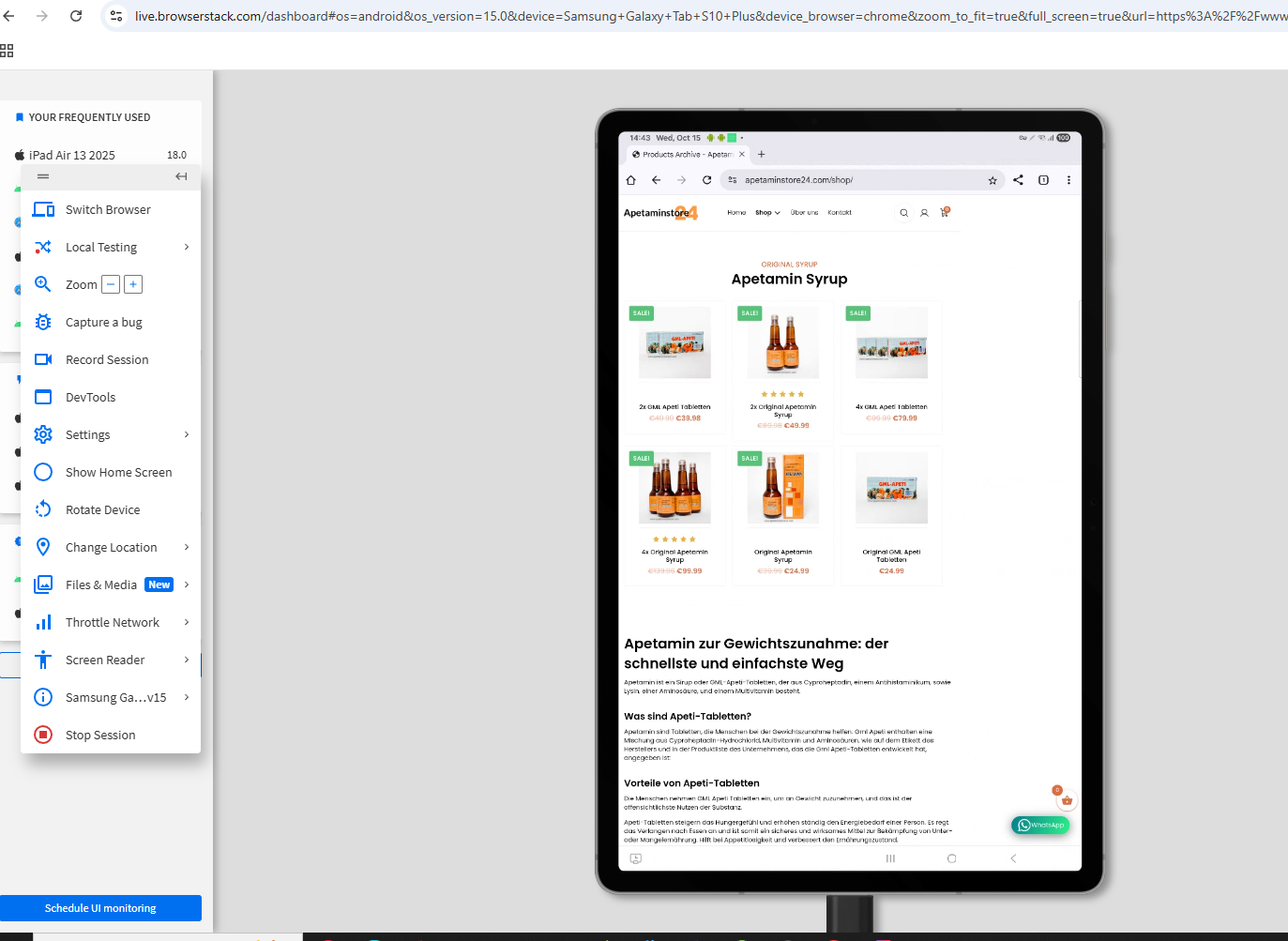Click the Files & Media image icon
This screenshot has height=941, width=1288.
43,584
